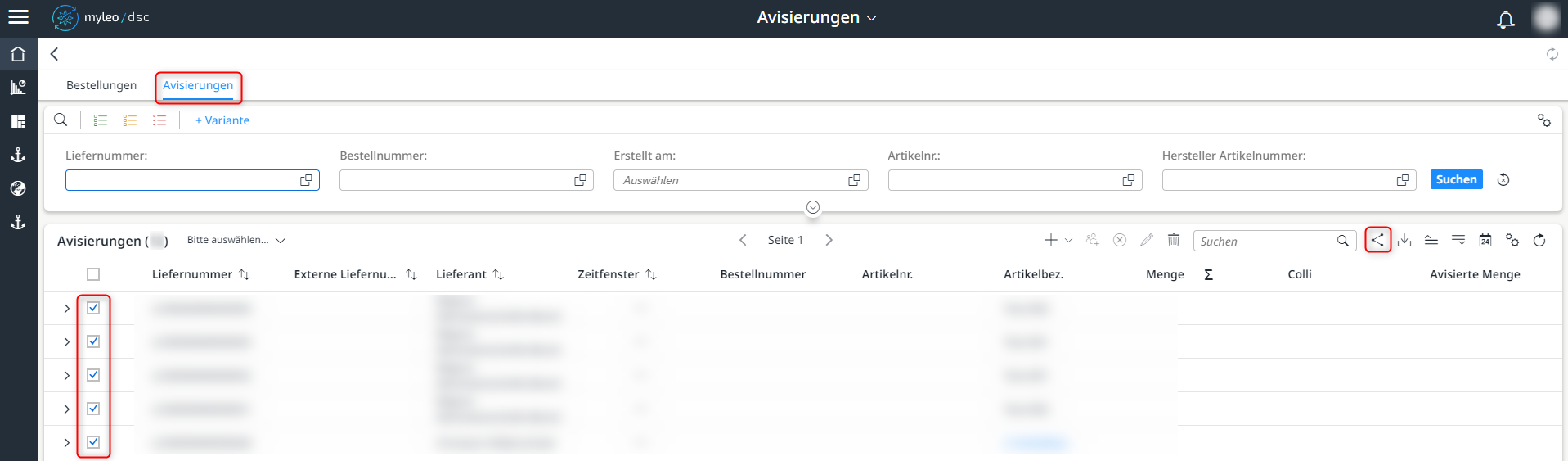This screenshot has height=461, width=1568.
Task: Click the page sync icon at top right
Action: point(1552,54)
